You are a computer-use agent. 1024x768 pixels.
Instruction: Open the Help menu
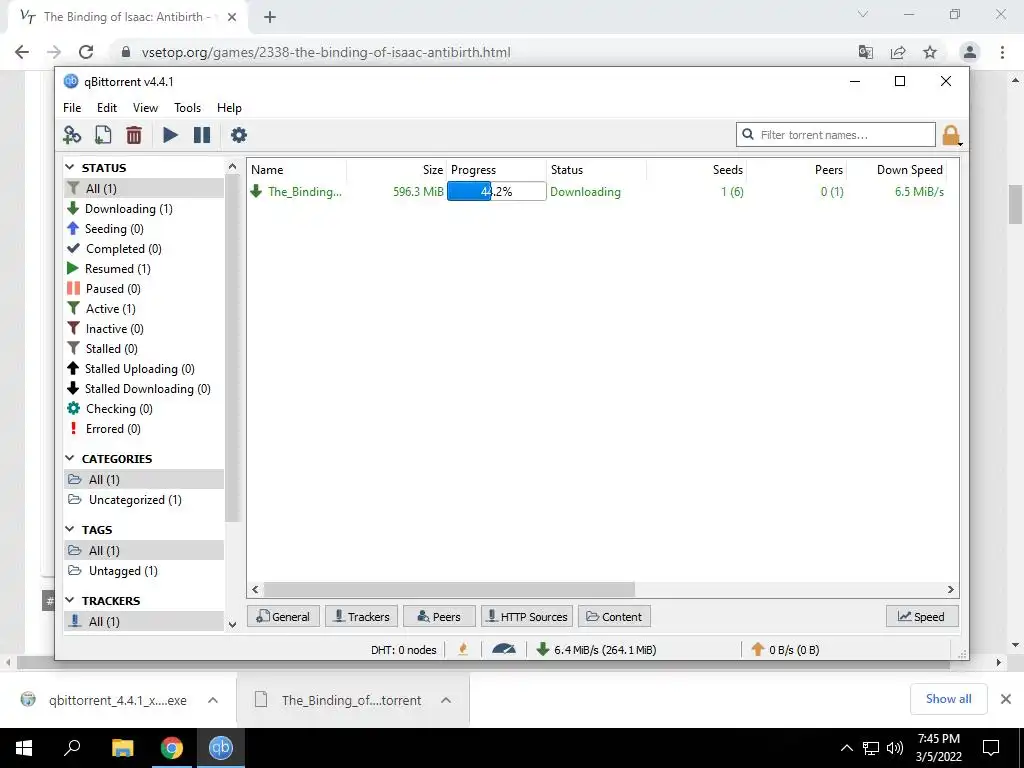point(229,108)
